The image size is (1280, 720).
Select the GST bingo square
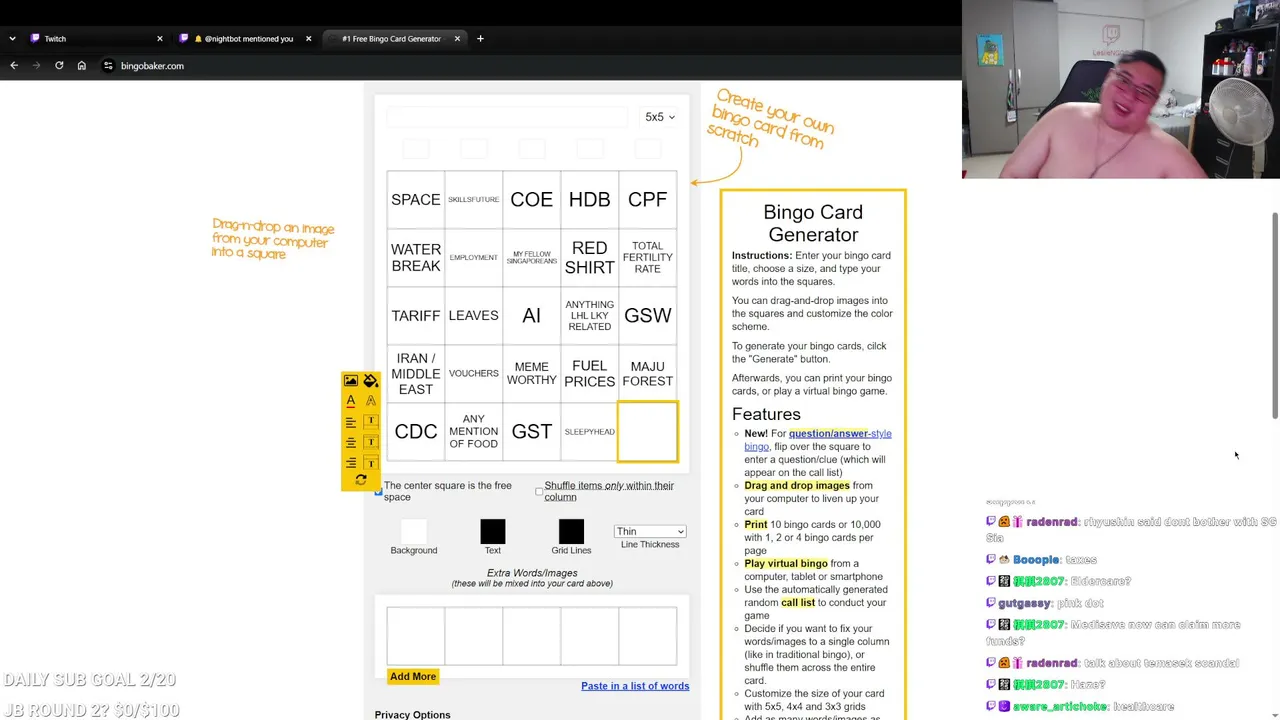click(532, 432)
